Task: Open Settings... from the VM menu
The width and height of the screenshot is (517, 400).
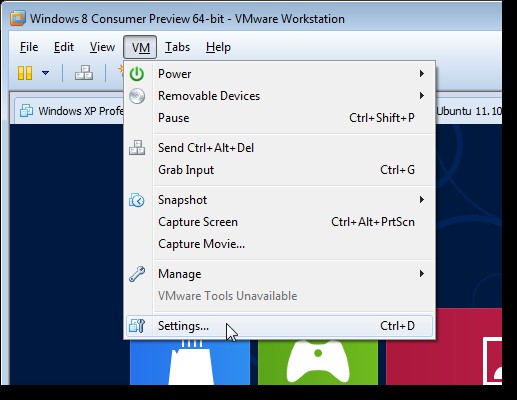Action: coord(279,326)
